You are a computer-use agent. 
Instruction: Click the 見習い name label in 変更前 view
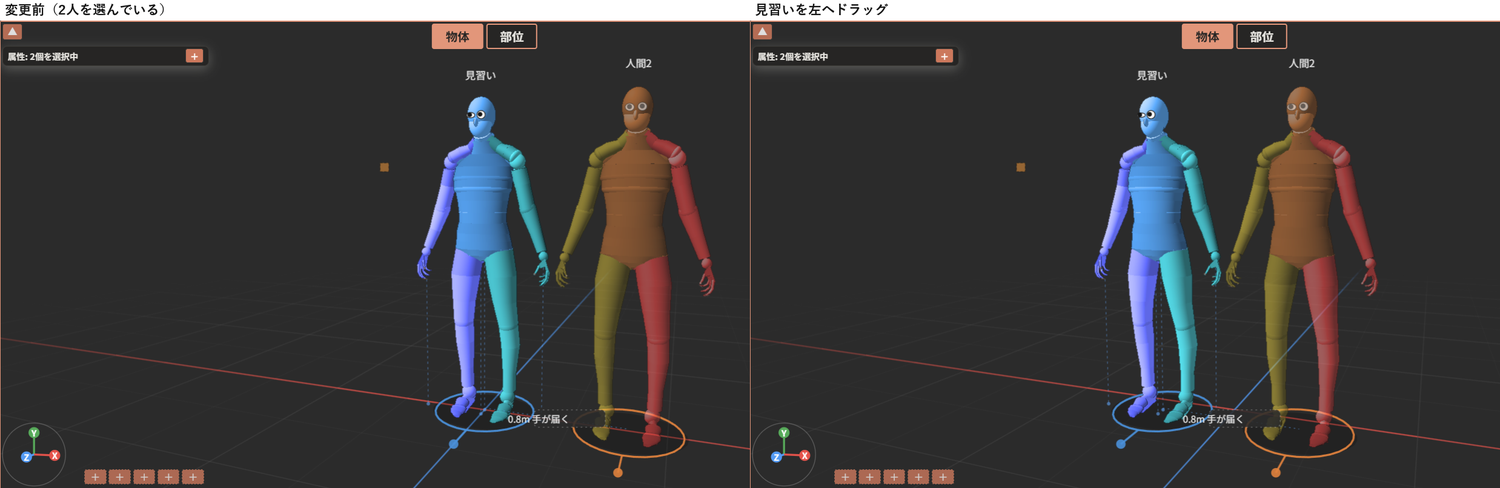point(481,76)
